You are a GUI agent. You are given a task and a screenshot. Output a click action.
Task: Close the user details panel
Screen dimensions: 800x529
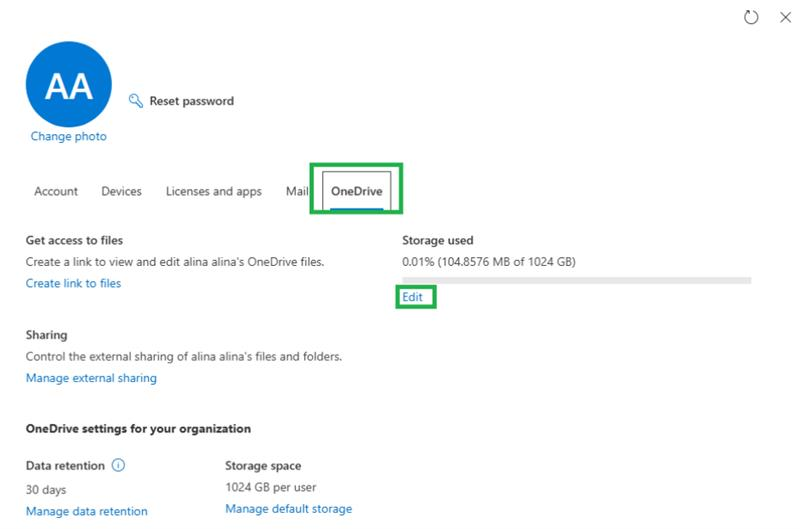(x=785, y=17)
